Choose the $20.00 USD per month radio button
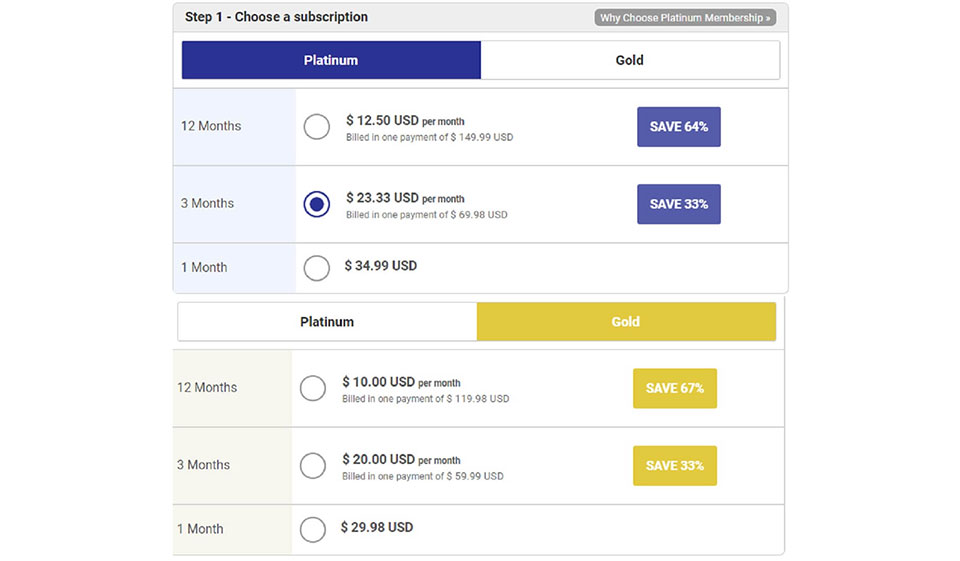Viewport: 960px width, 561px height. coord(313,465)
